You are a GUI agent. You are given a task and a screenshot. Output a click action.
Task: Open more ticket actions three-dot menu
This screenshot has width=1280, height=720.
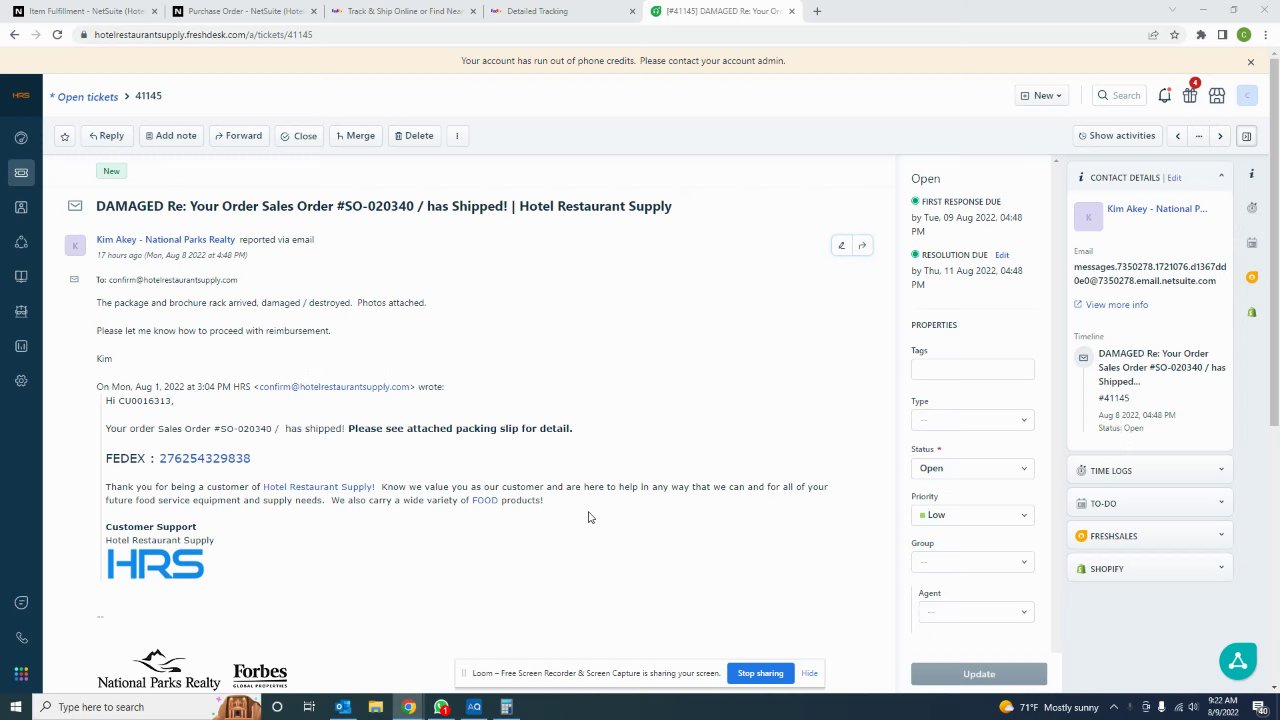pyautogui.click(x=457, y=136)
